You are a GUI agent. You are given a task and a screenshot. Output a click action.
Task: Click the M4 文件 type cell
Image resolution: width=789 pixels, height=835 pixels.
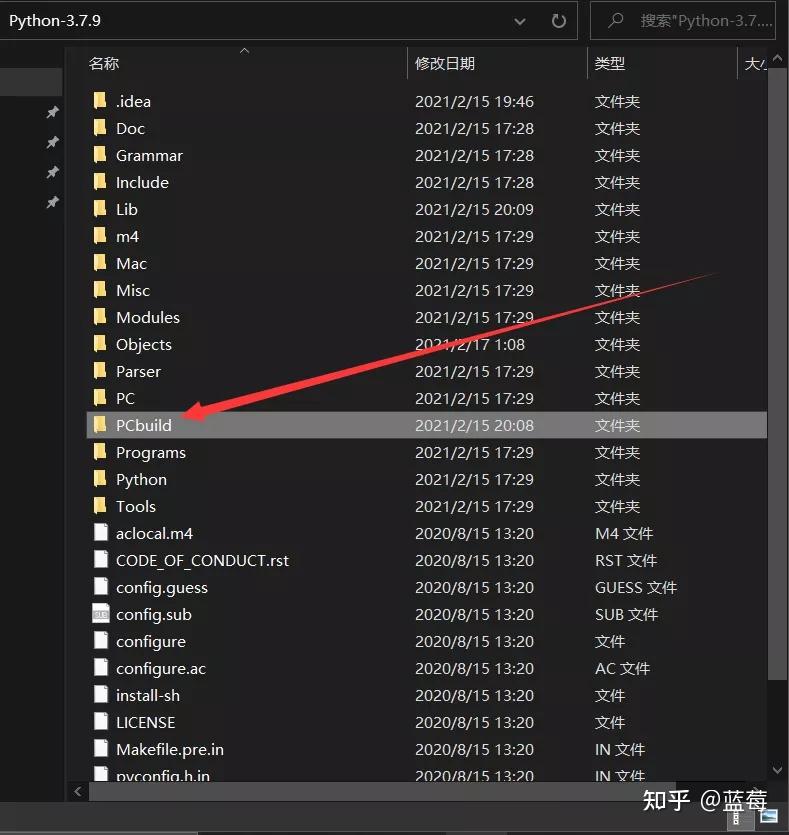(623, 533)
